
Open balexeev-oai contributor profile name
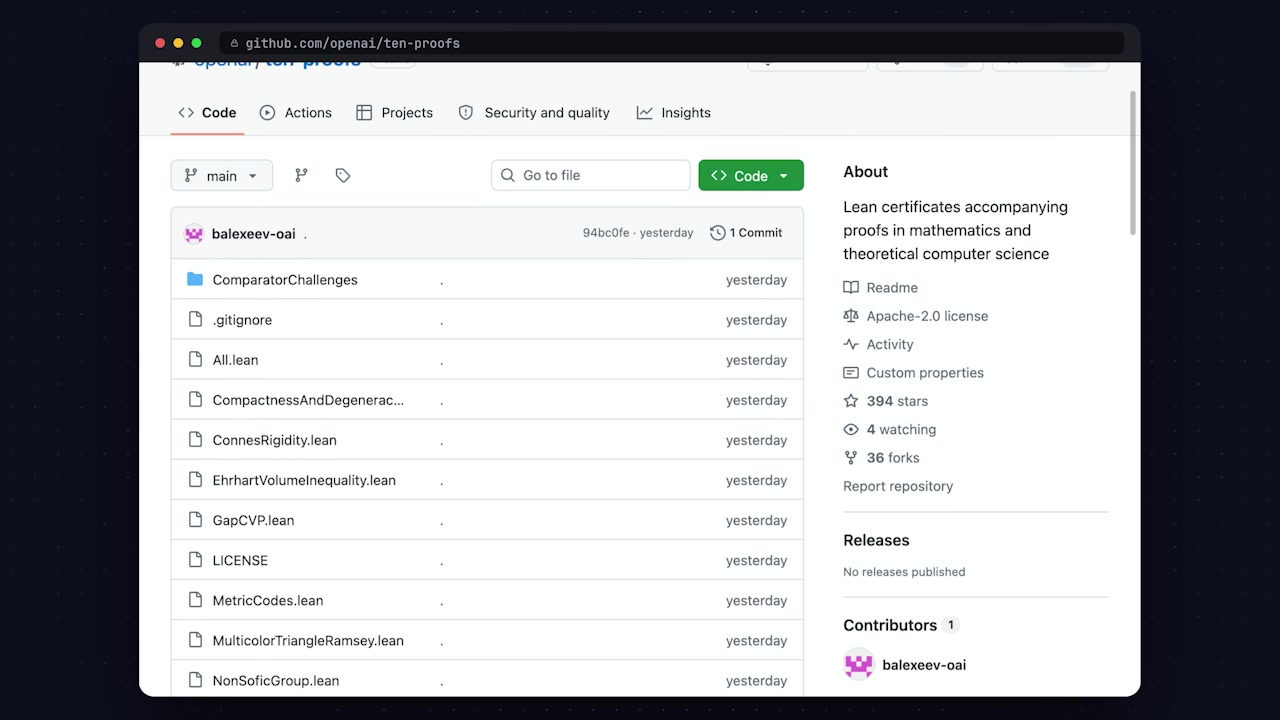[x=924, y=665]
